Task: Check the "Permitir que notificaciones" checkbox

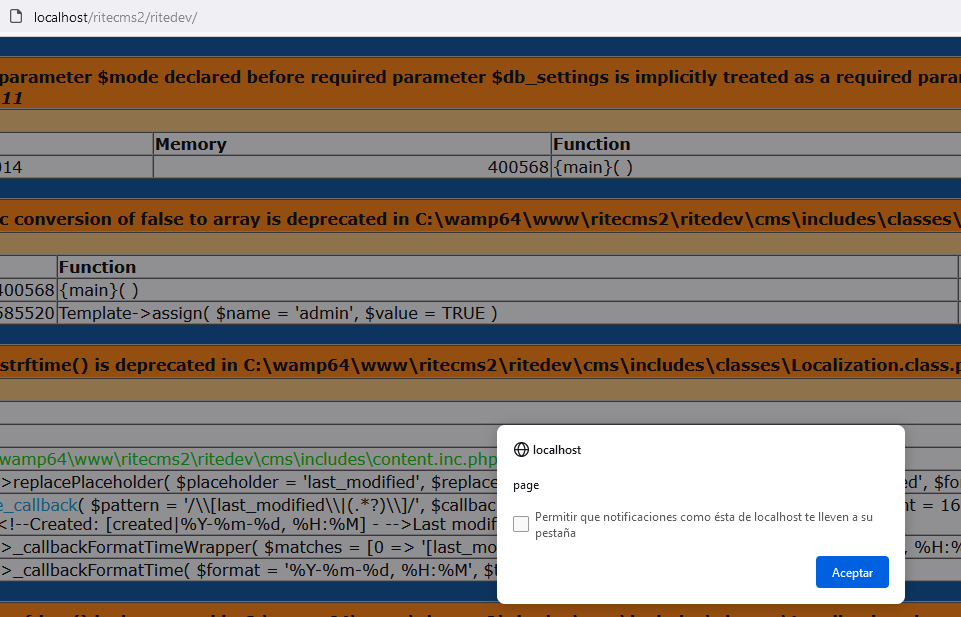Action: pyautogui.click(x=520, y=523)
